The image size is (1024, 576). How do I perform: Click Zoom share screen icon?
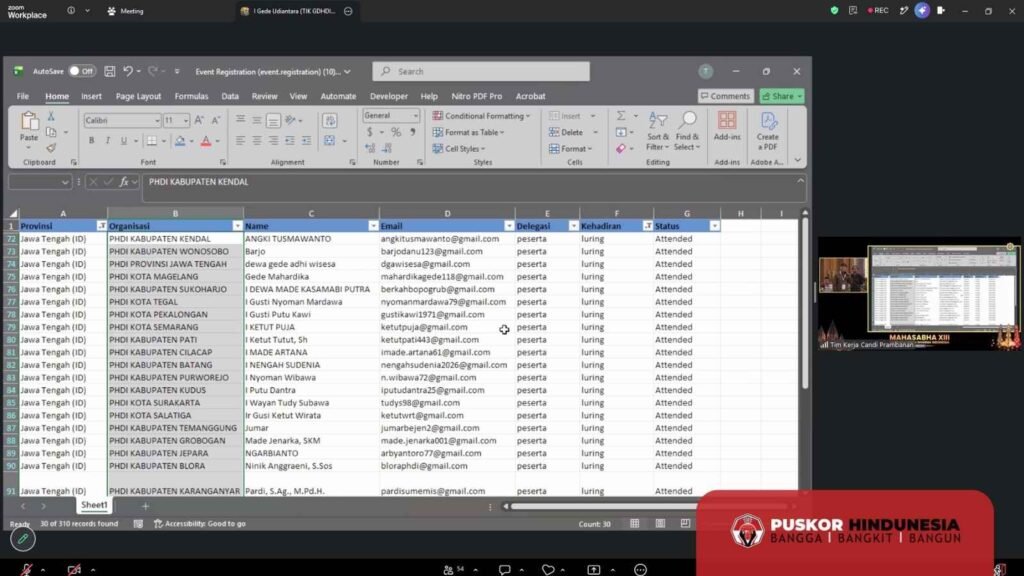pos(594,569)
